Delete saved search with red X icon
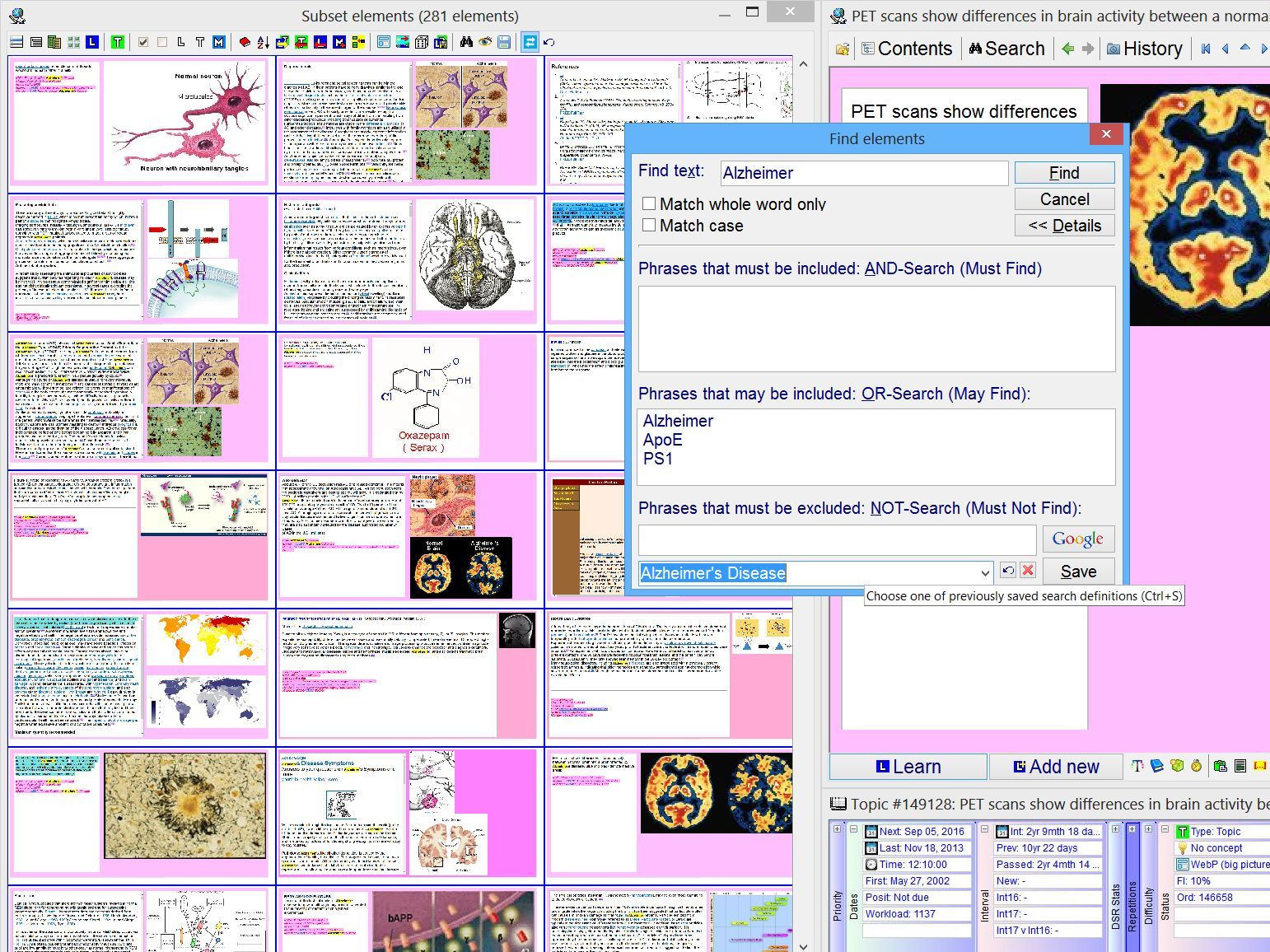 coord(1028,571)
